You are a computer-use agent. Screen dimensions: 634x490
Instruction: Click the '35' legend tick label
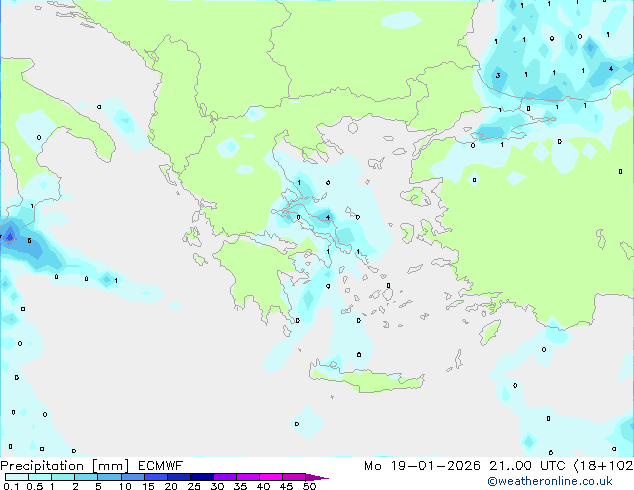240,486
